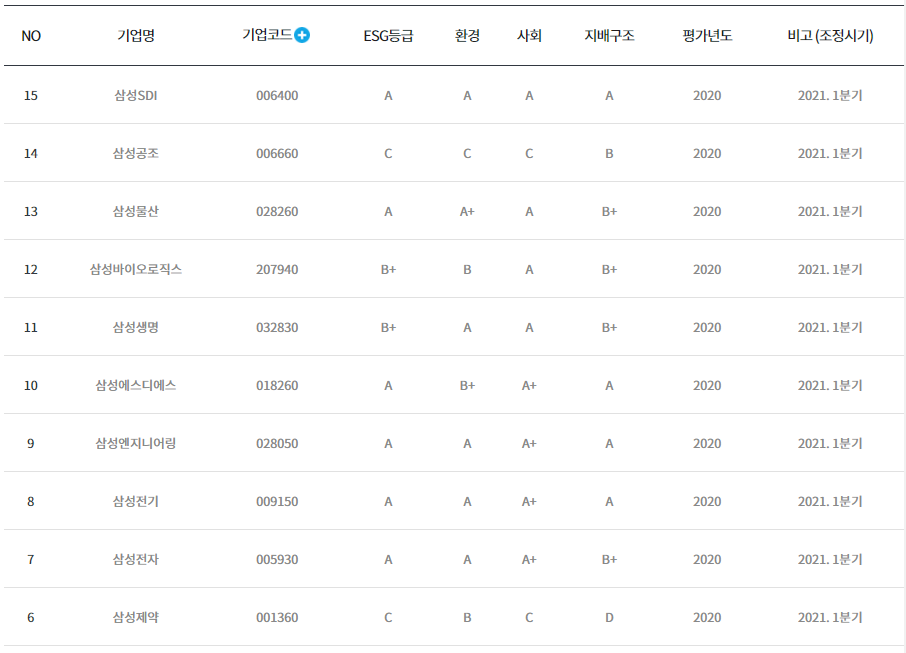
Task: Click 삼성생명 ESG grade B+
Action: click(x=388, y=328)
